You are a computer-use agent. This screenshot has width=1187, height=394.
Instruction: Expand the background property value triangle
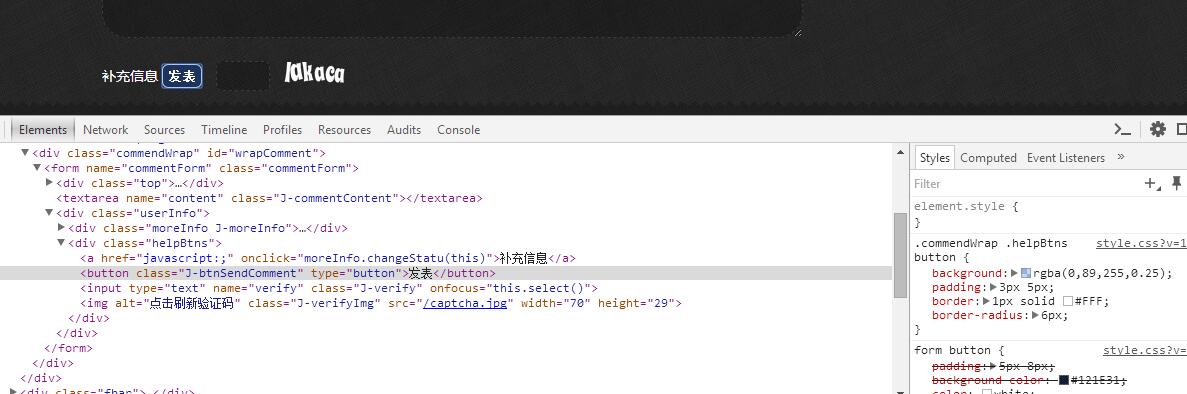tap(1015, 272)
